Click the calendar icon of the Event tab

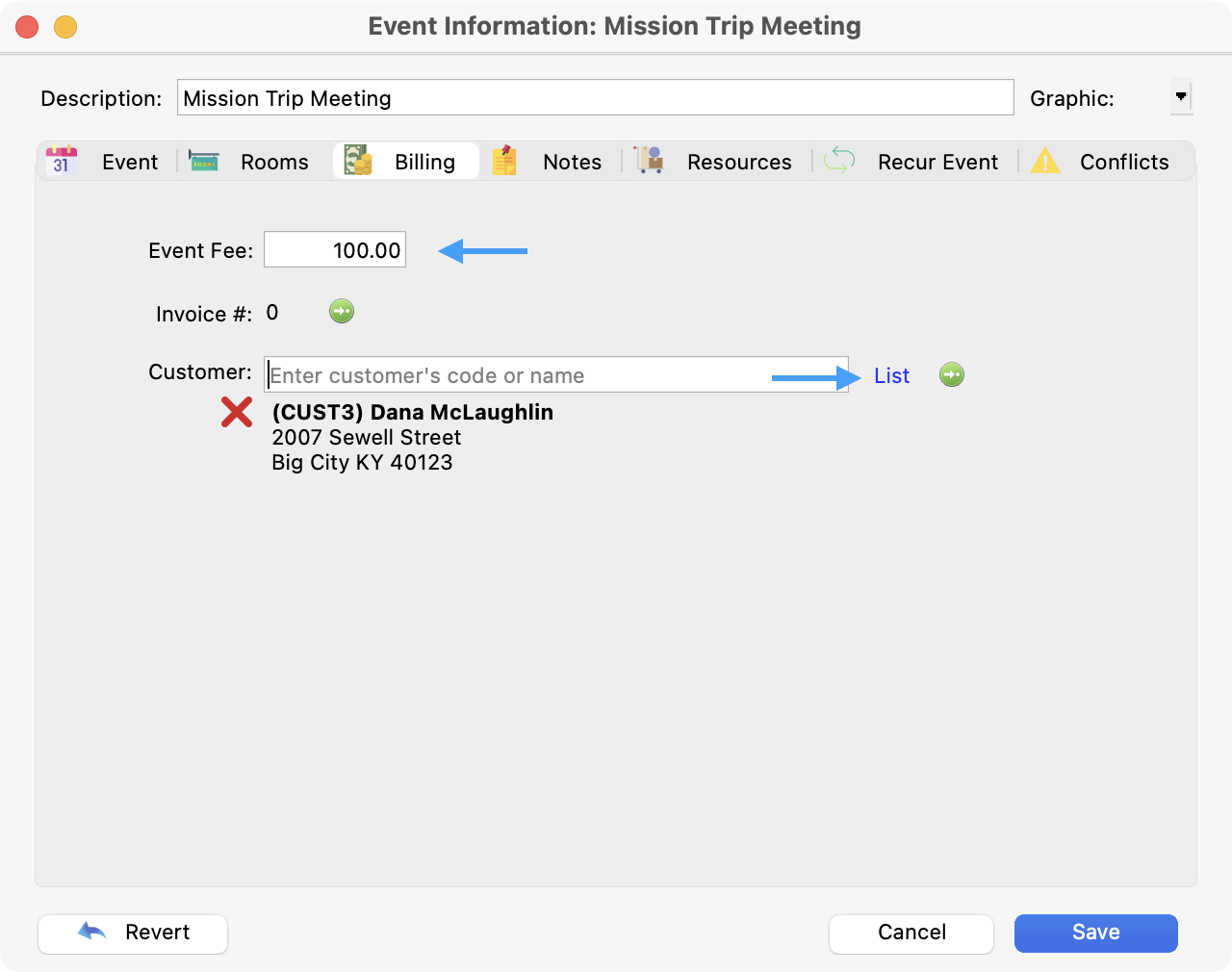[x=62, y=161]
